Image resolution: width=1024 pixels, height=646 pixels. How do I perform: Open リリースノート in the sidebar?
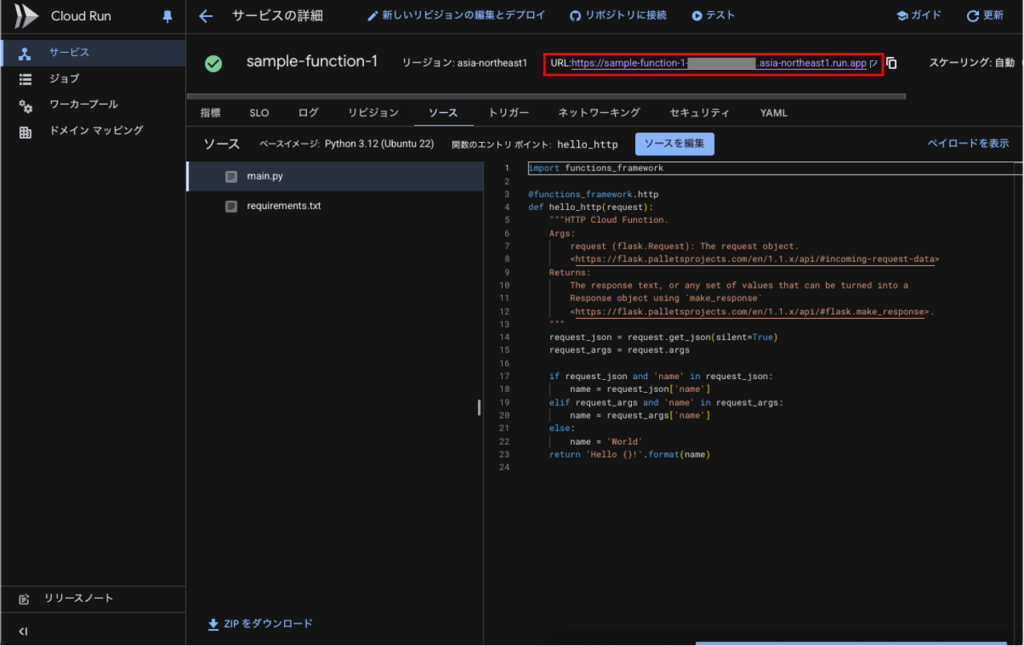point(93,598)
